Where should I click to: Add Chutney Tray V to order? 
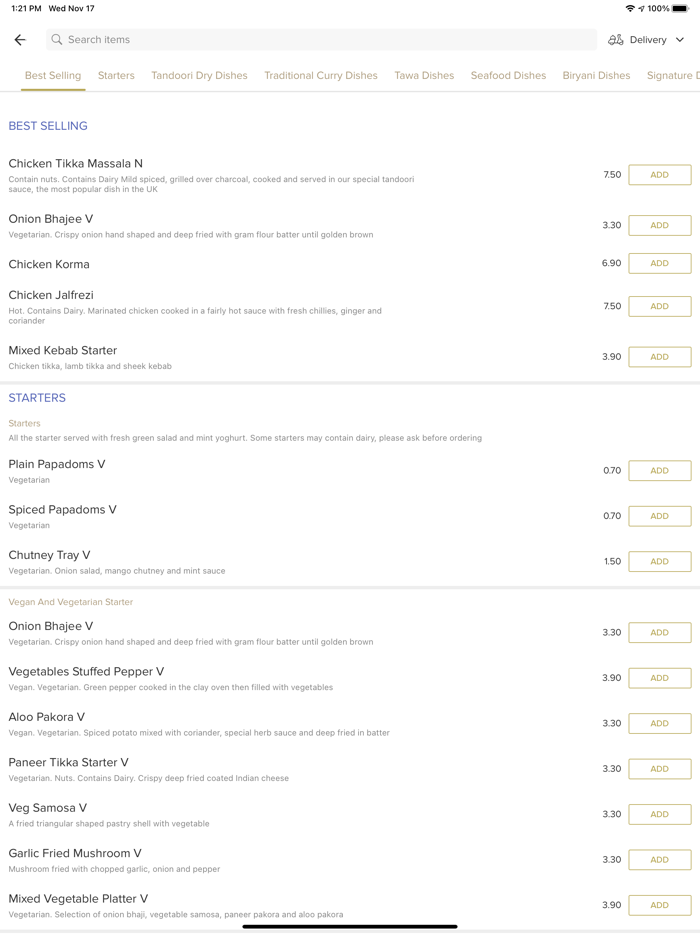tap(659, 561)
